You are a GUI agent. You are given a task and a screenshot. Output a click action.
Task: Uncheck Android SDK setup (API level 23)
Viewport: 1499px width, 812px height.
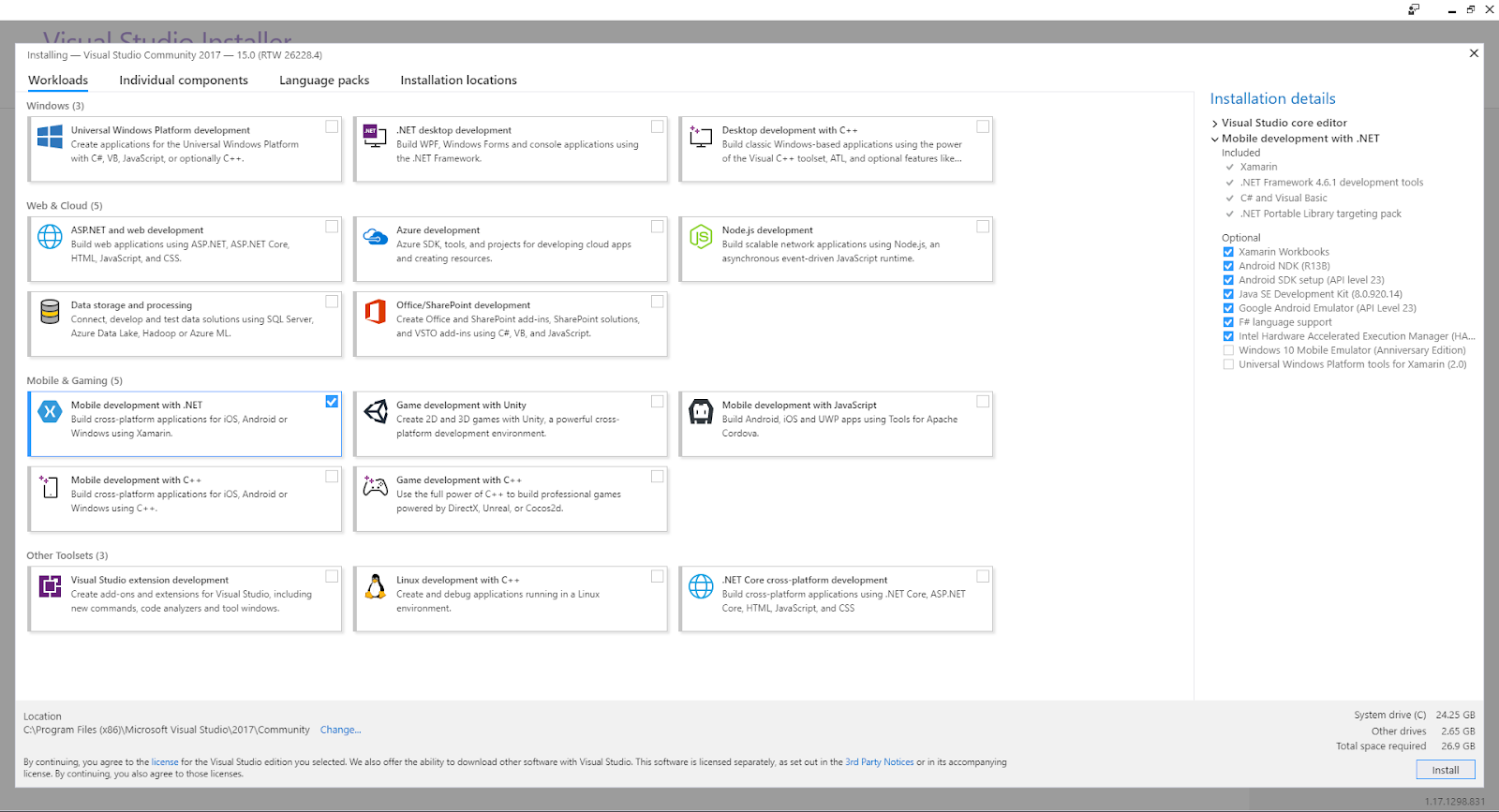click(x=1228, y=280)
